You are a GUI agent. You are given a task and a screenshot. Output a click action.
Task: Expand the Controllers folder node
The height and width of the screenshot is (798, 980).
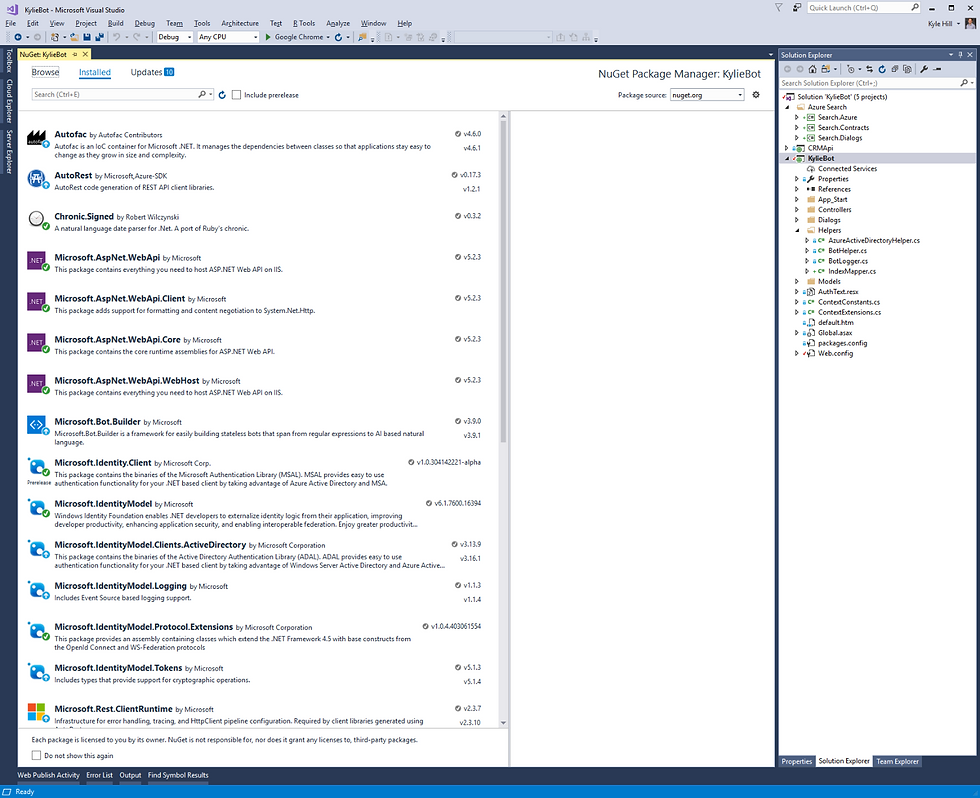pos(797,210)
